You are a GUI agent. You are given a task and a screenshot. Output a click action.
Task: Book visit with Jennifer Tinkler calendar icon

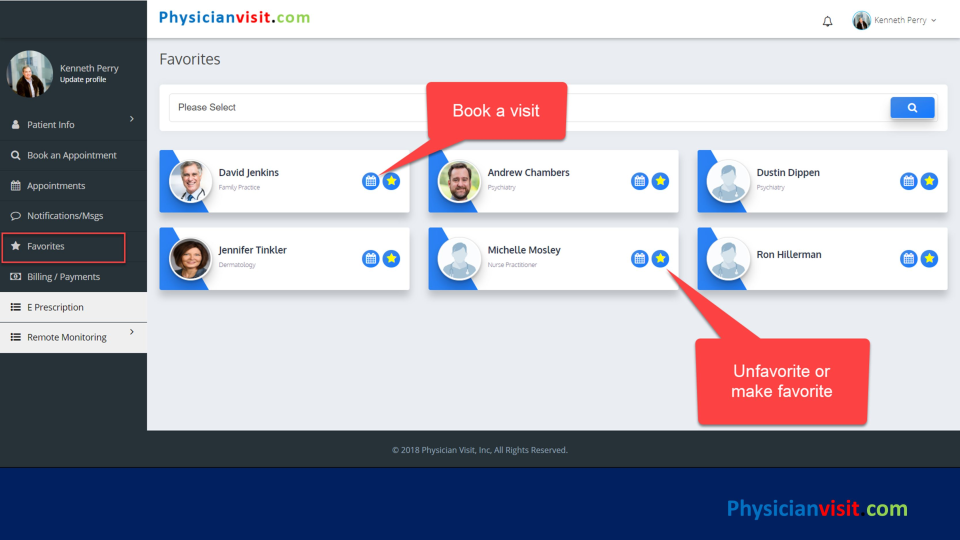370,258
